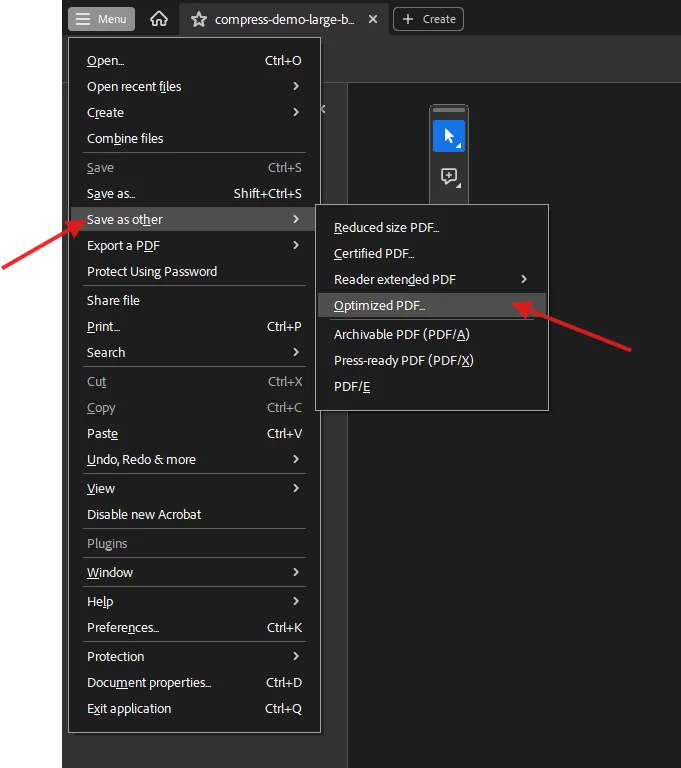The image size is (681, 768).
Task: Open Document properties...
Action: point(194,682)
